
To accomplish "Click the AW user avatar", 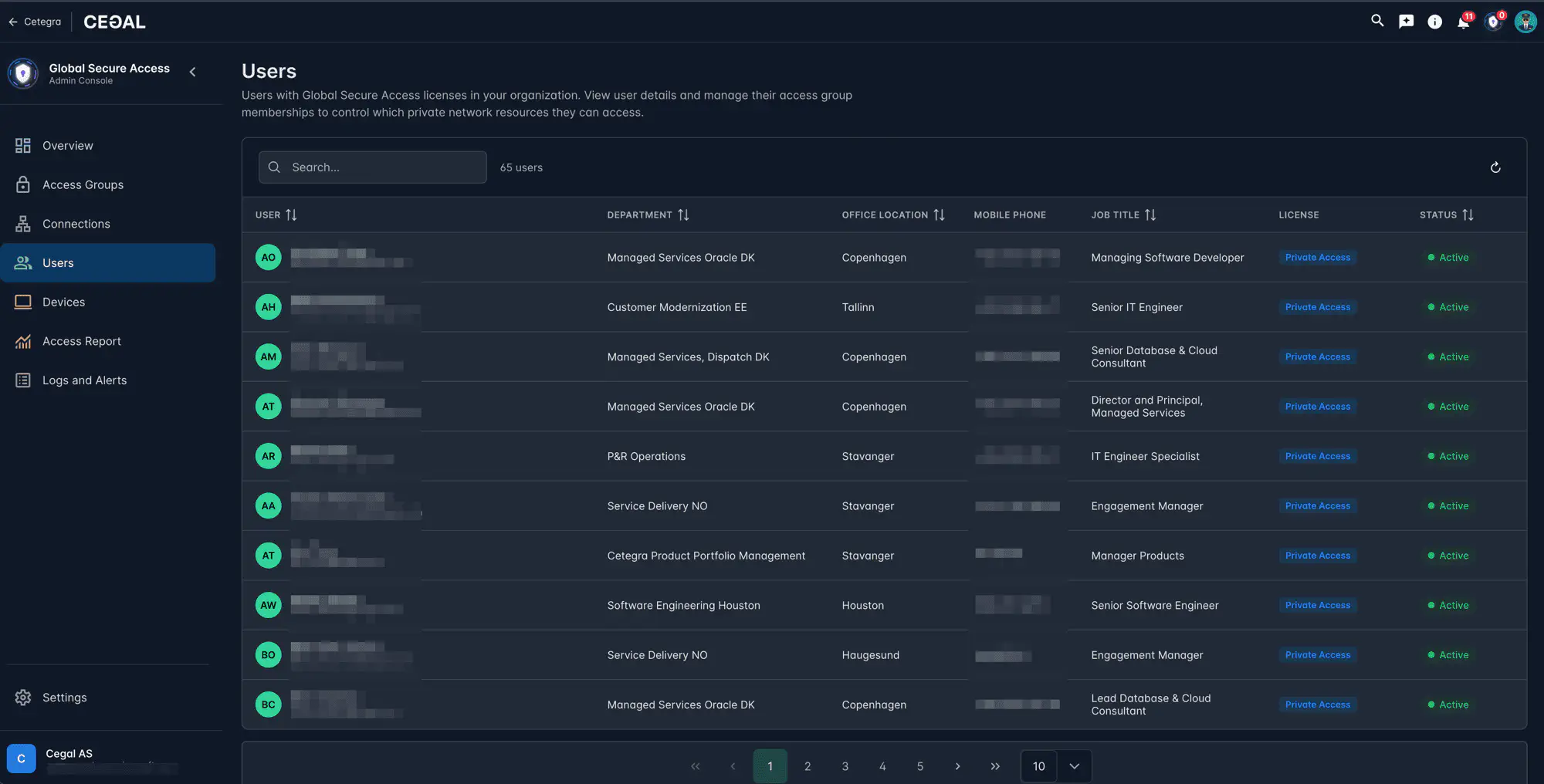I will coord(269,605).
